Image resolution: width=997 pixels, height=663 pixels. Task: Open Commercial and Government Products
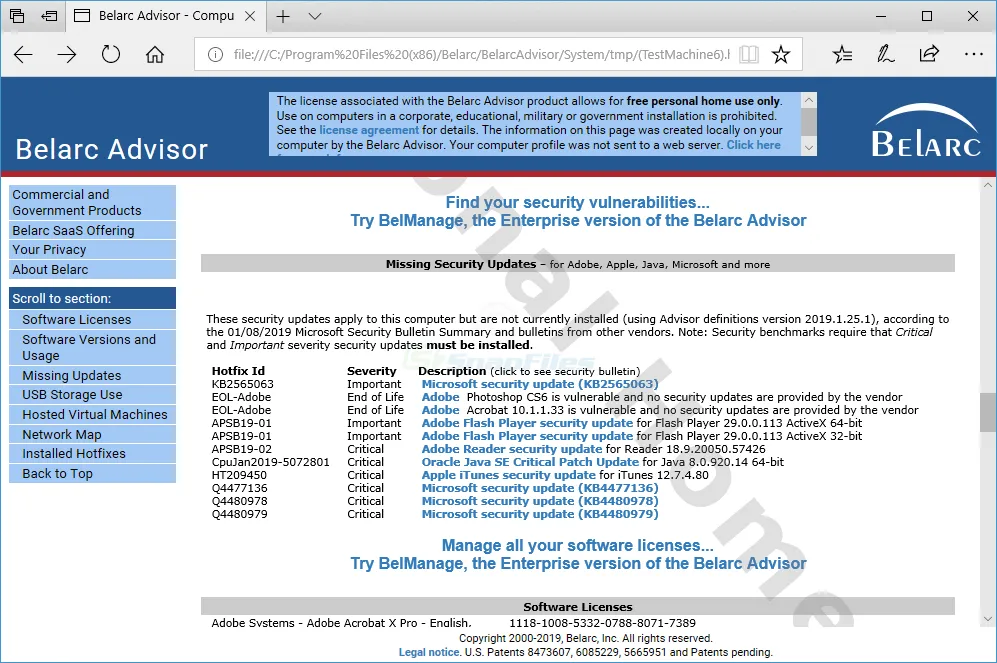point(92,202)
